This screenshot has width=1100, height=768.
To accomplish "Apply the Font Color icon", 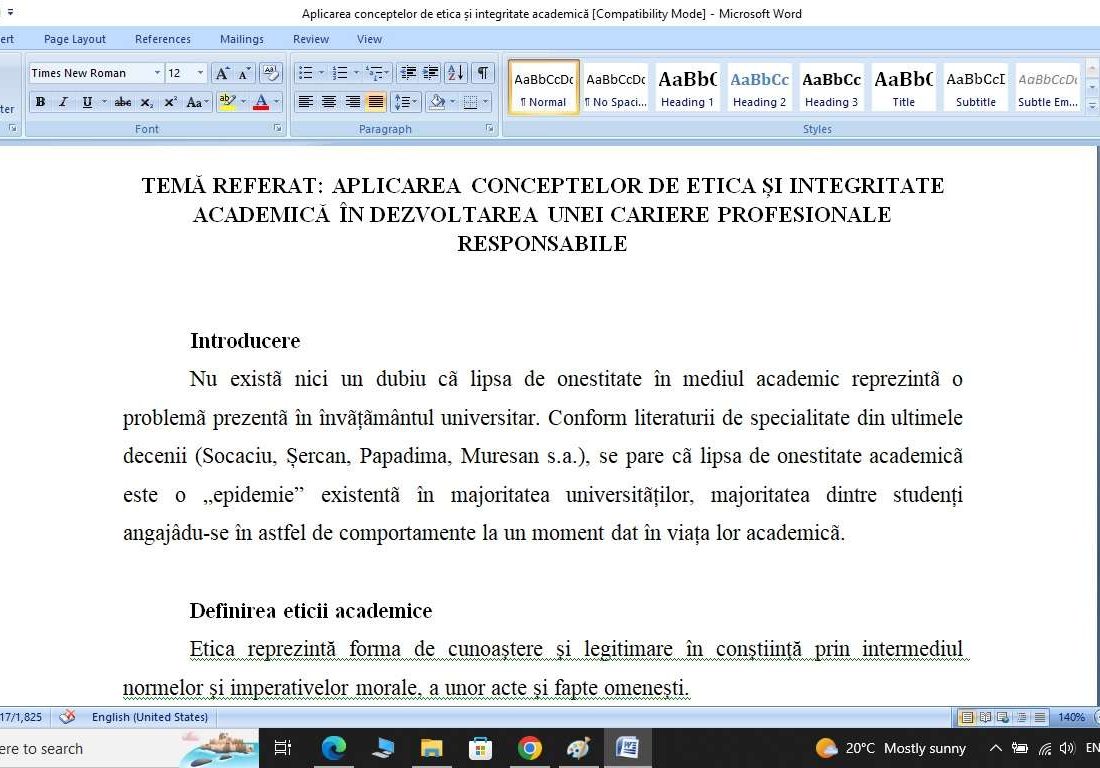I will [261, 101].
